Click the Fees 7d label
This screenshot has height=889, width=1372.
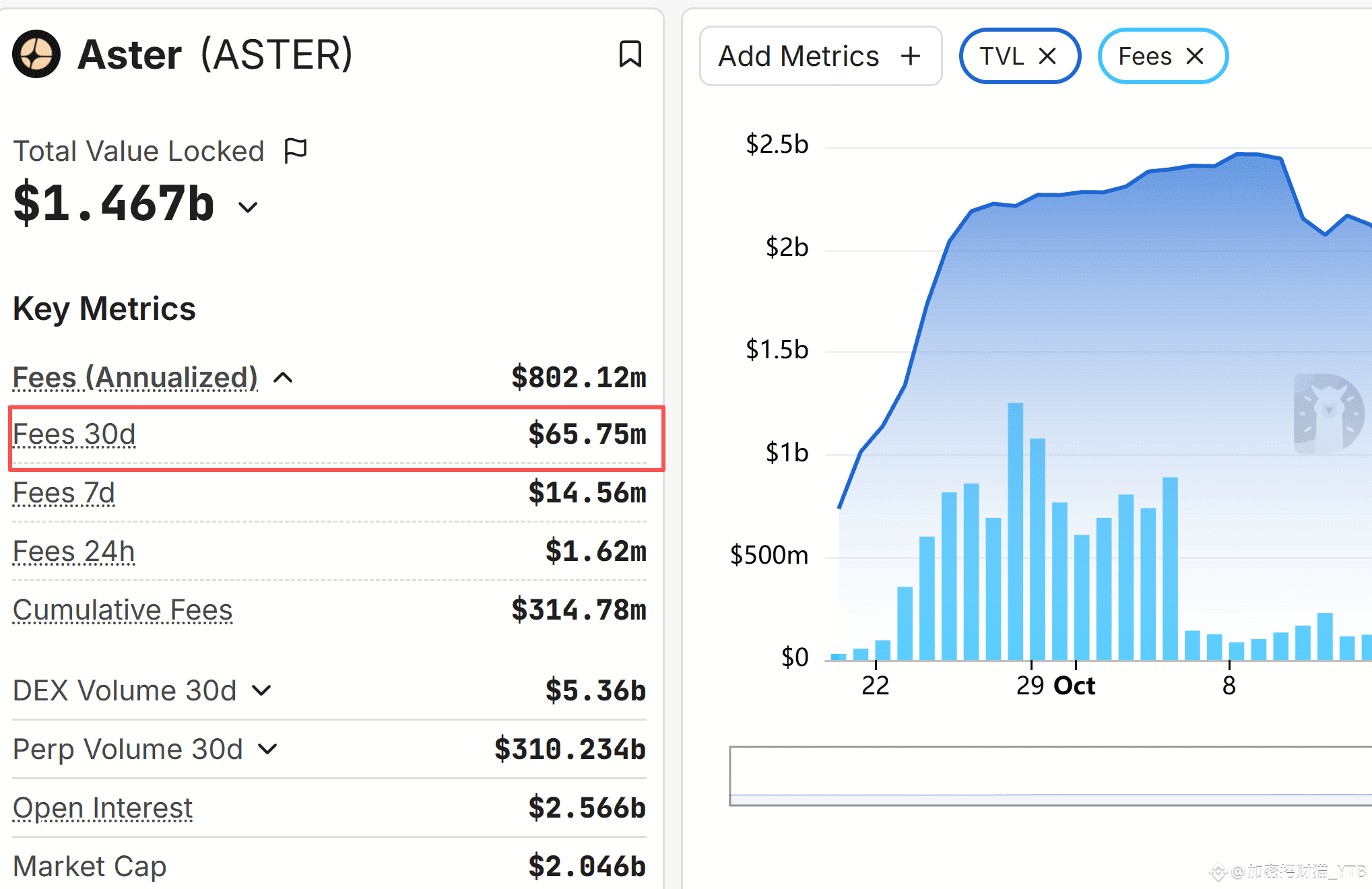pyautogui.click(x=64, y=493)
